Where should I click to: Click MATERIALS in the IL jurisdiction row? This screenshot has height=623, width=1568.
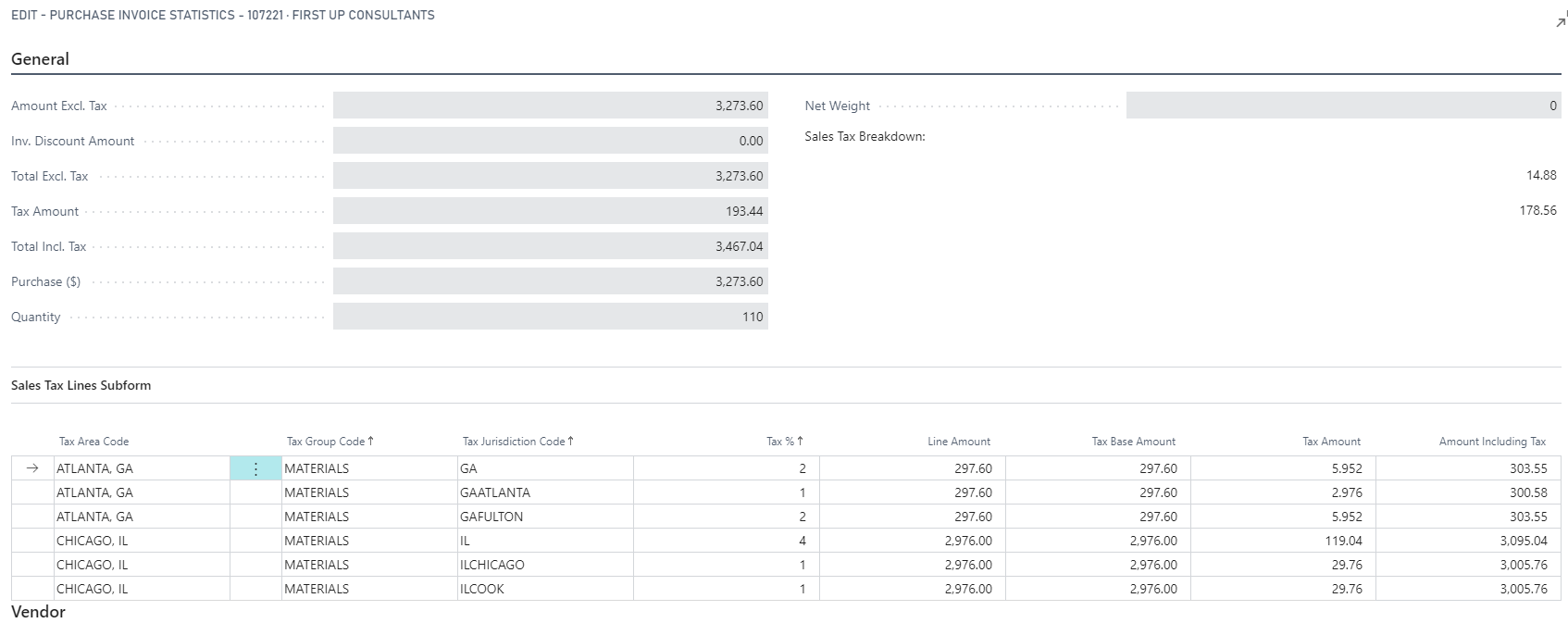[x=369, y=541]
